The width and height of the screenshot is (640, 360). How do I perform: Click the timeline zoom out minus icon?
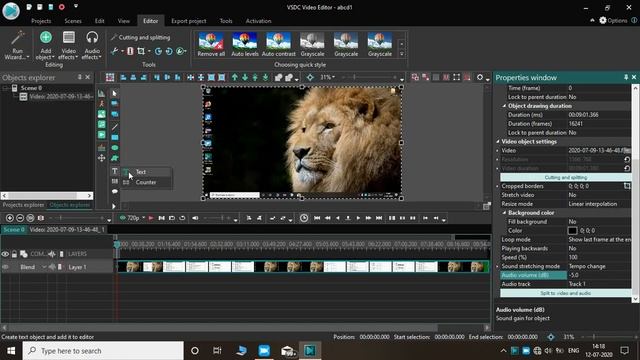[x=20, y=218]
